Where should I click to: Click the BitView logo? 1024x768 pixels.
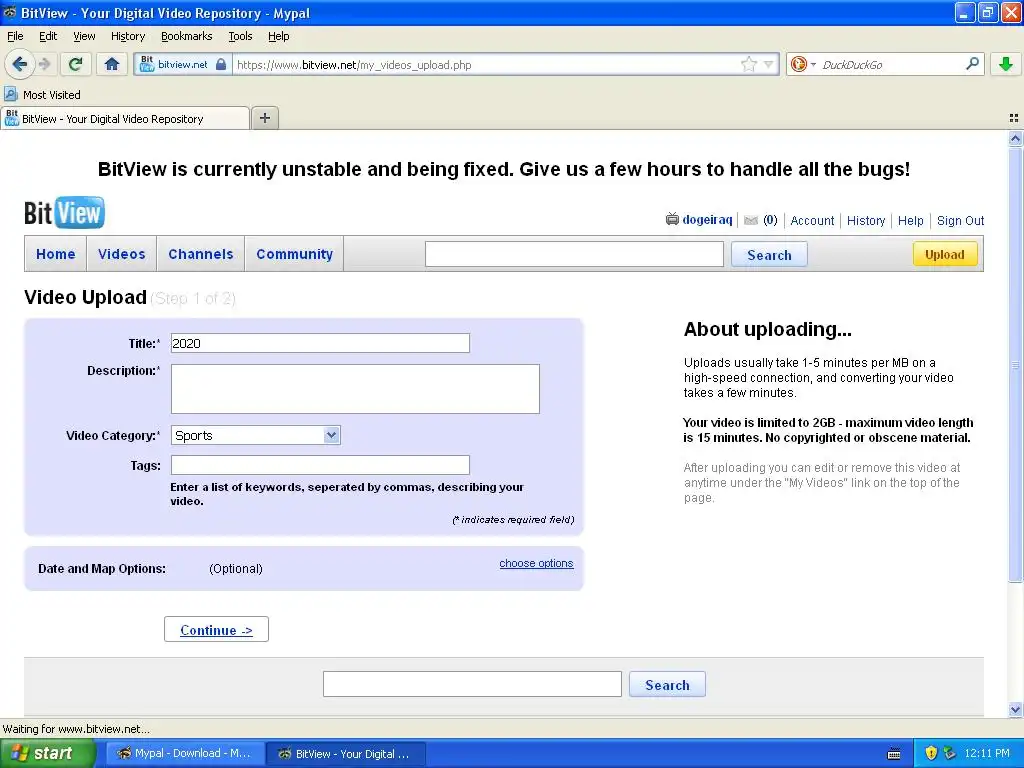point(64,212)
